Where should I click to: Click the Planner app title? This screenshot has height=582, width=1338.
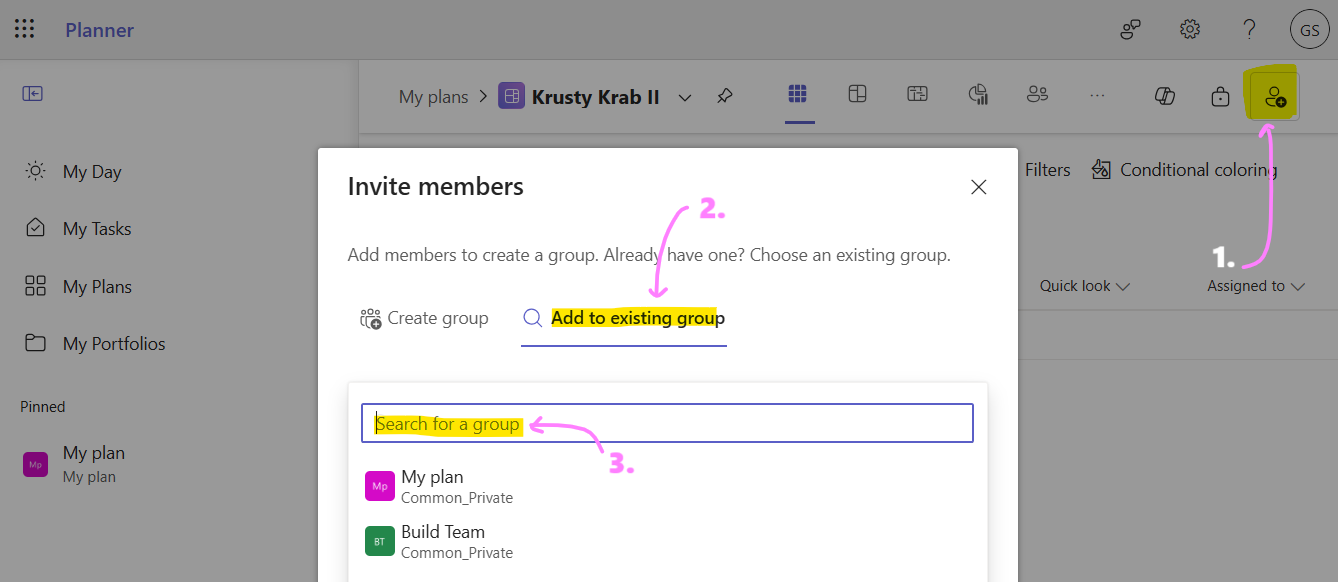(x=99, y=30)
